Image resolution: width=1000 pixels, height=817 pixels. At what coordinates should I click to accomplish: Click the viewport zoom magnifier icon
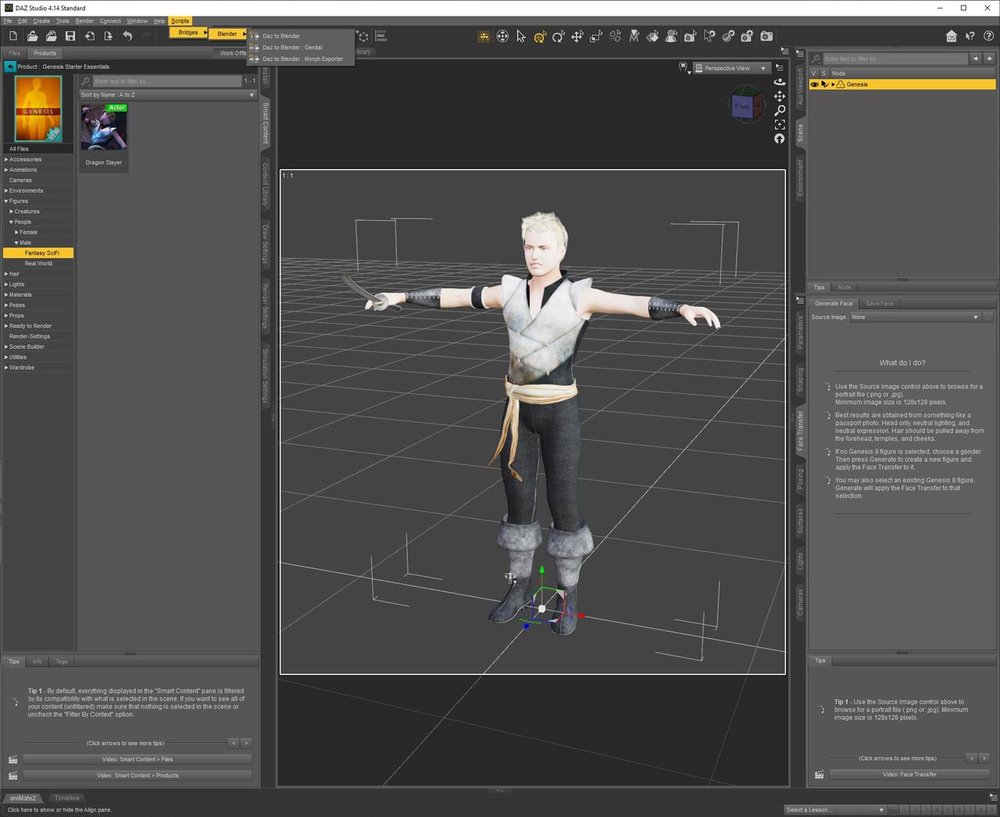[780, 110]
